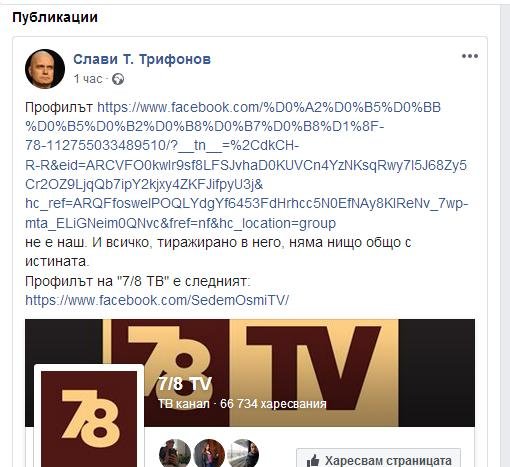Follow the facebook.com/SedemOsmiTV/ link

(x=157, y=300)
